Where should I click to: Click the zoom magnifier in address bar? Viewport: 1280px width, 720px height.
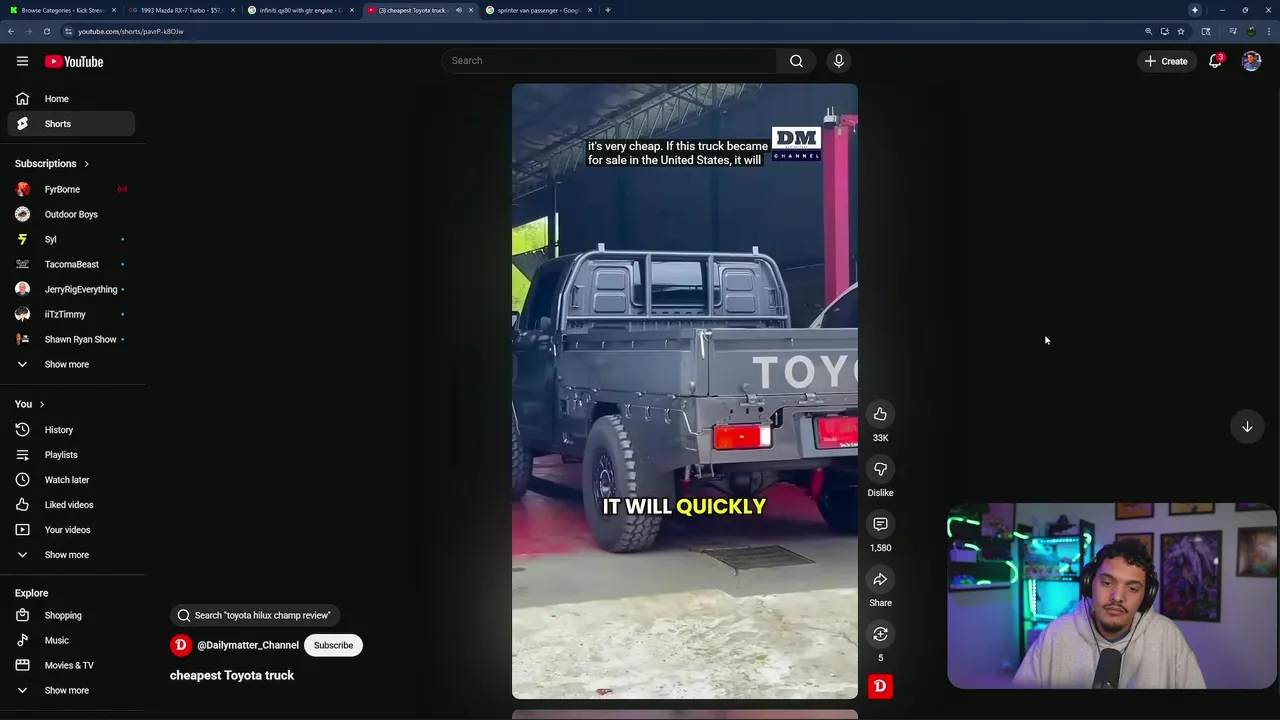(x=1149, y=31)
